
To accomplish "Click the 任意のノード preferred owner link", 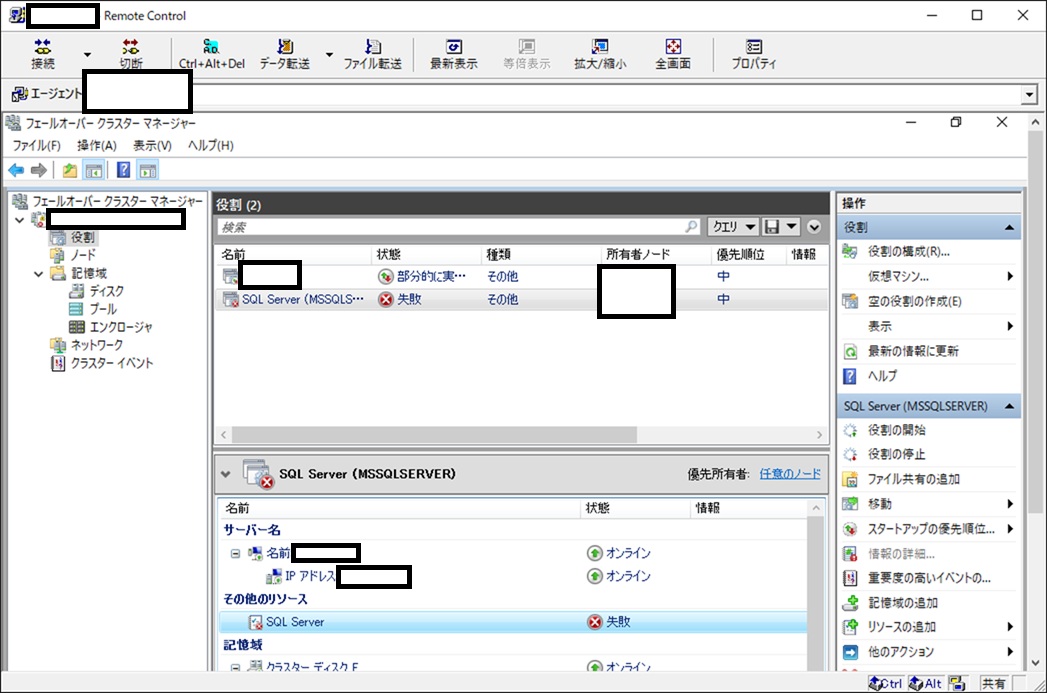I will tap(790, 473).
